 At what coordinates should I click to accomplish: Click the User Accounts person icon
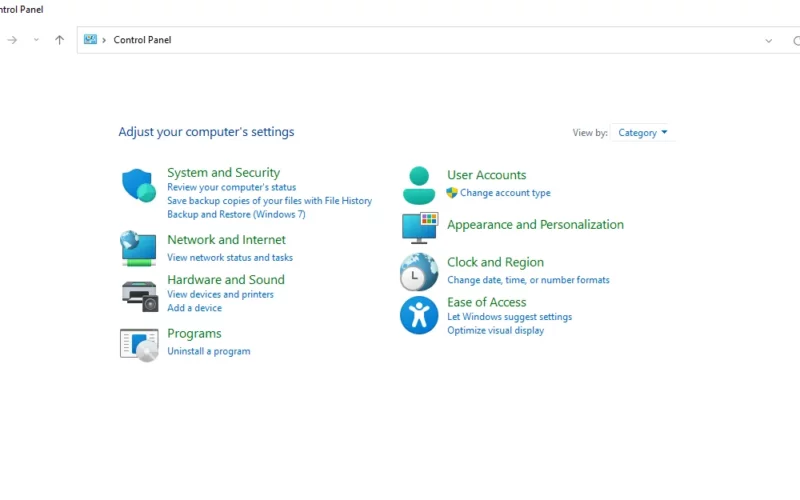click(x=419, y=185)
